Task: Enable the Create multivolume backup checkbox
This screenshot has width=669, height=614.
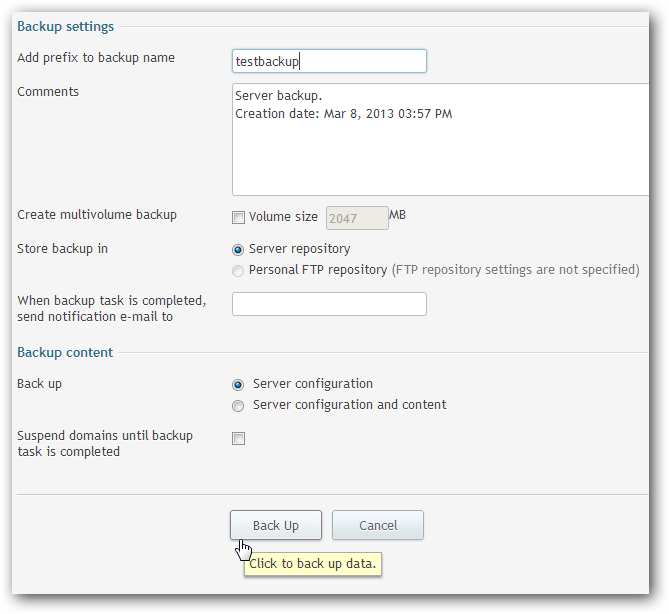Action: coord(238,218)
